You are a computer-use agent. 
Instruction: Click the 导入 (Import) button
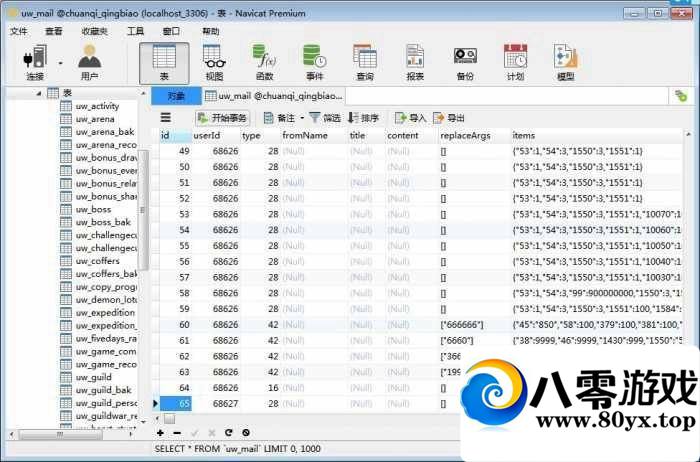tap(410, 117)
